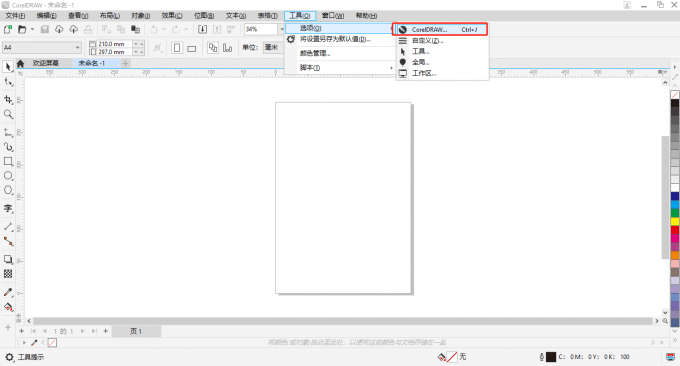Image resolution: width=680 pixels, height=366 pixels.
Task: Click the tool hints gear icon
Action: coord(9,357)
